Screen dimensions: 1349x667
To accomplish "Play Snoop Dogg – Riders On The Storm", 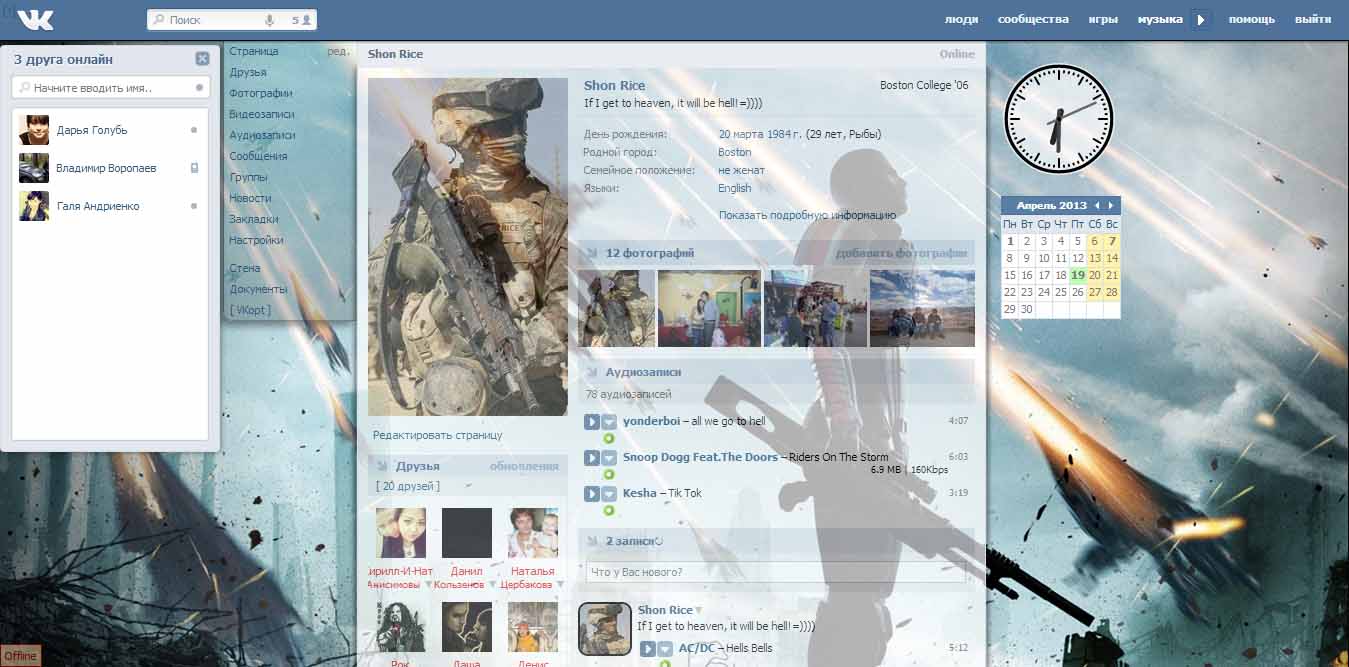I will point(591,458).
